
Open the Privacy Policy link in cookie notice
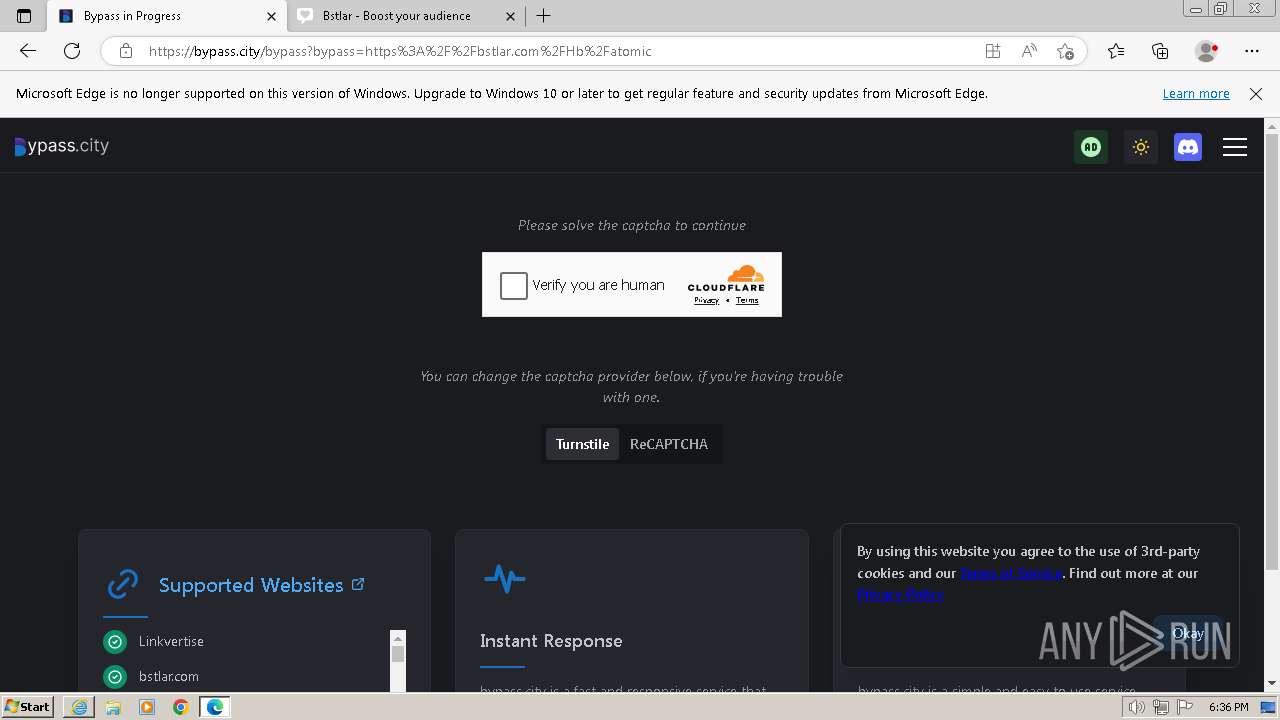[900, 594]
